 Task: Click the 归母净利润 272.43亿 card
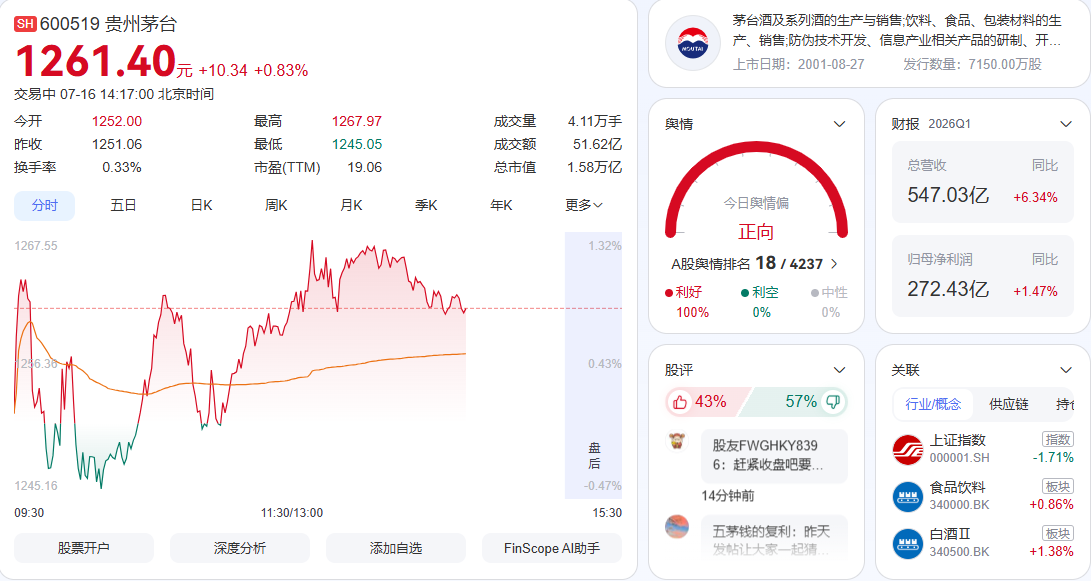click(x=982, y=277)
